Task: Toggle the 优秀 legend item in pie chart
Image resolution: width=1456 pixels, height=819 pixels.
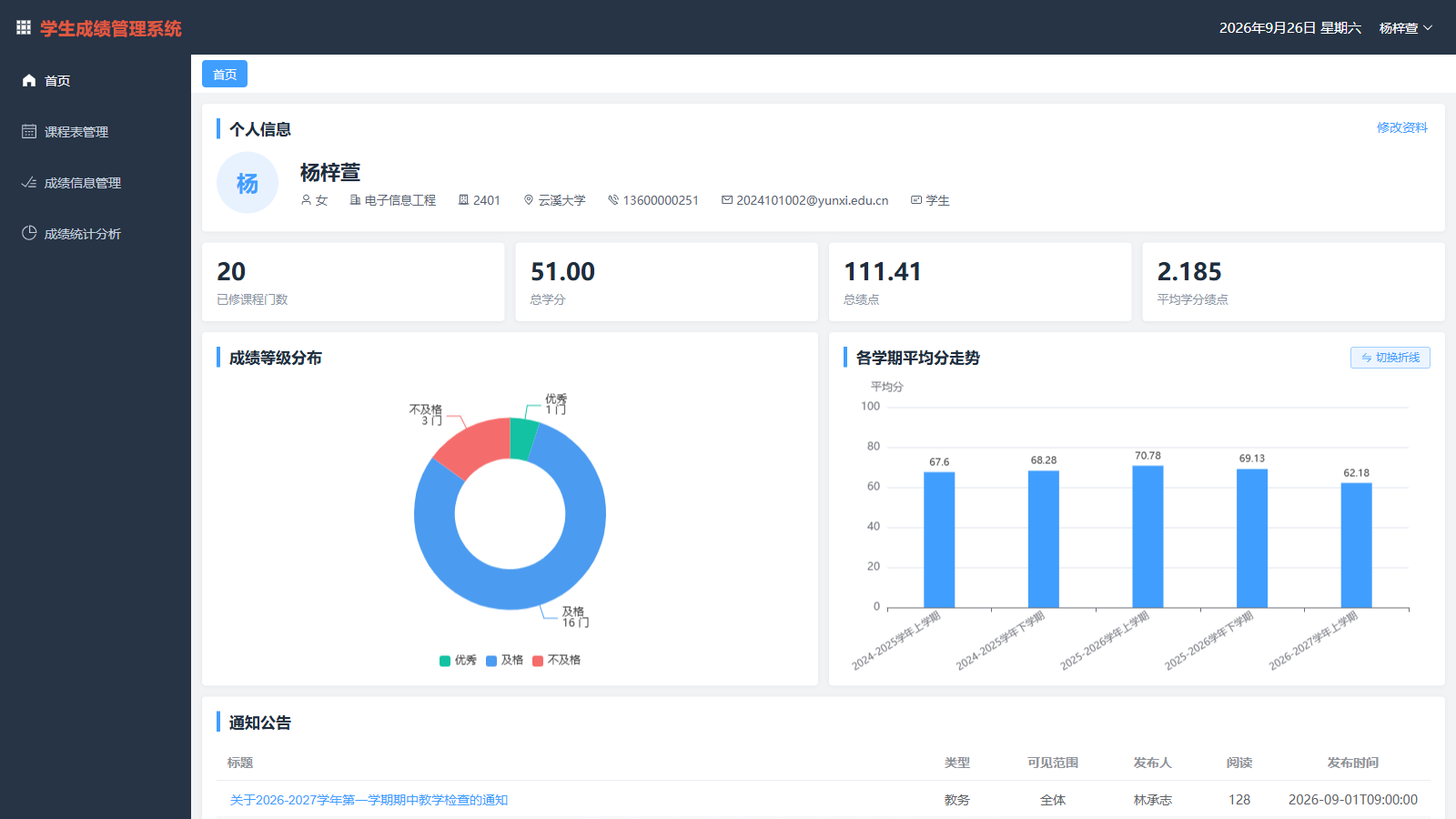Action: [458, 660]
